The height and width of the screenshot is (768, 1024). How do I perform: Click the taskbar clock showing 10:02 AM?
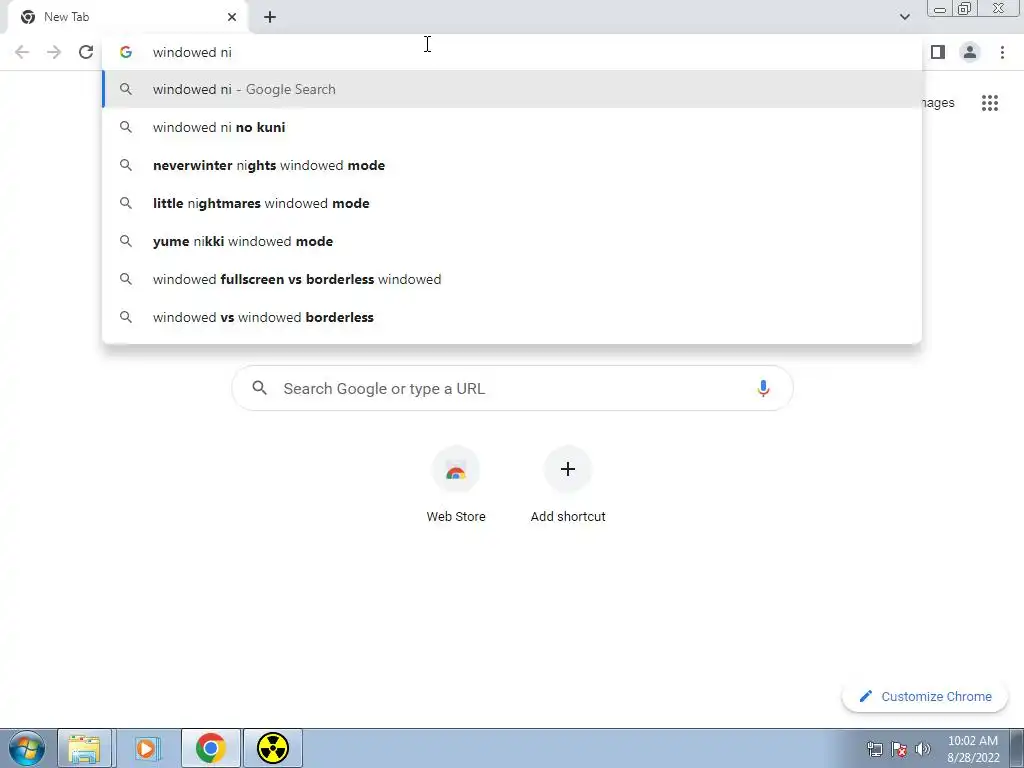[972, 749]
